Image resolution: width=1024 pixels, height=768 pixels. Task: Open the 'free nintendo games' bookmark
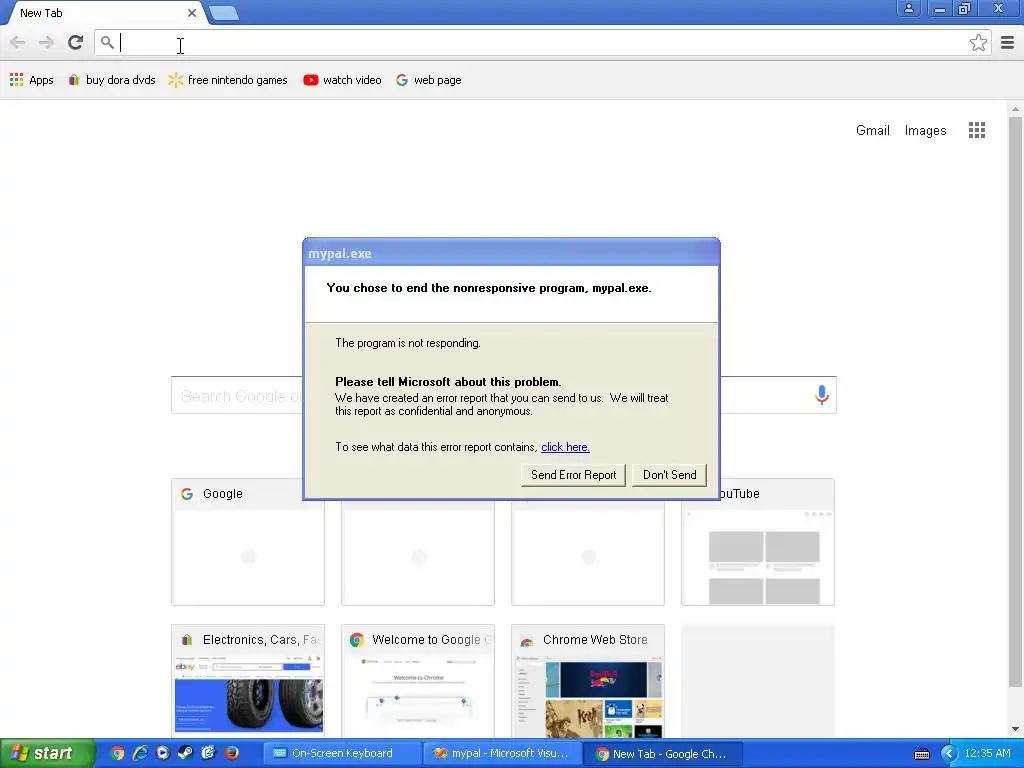(x=228, y=80)
